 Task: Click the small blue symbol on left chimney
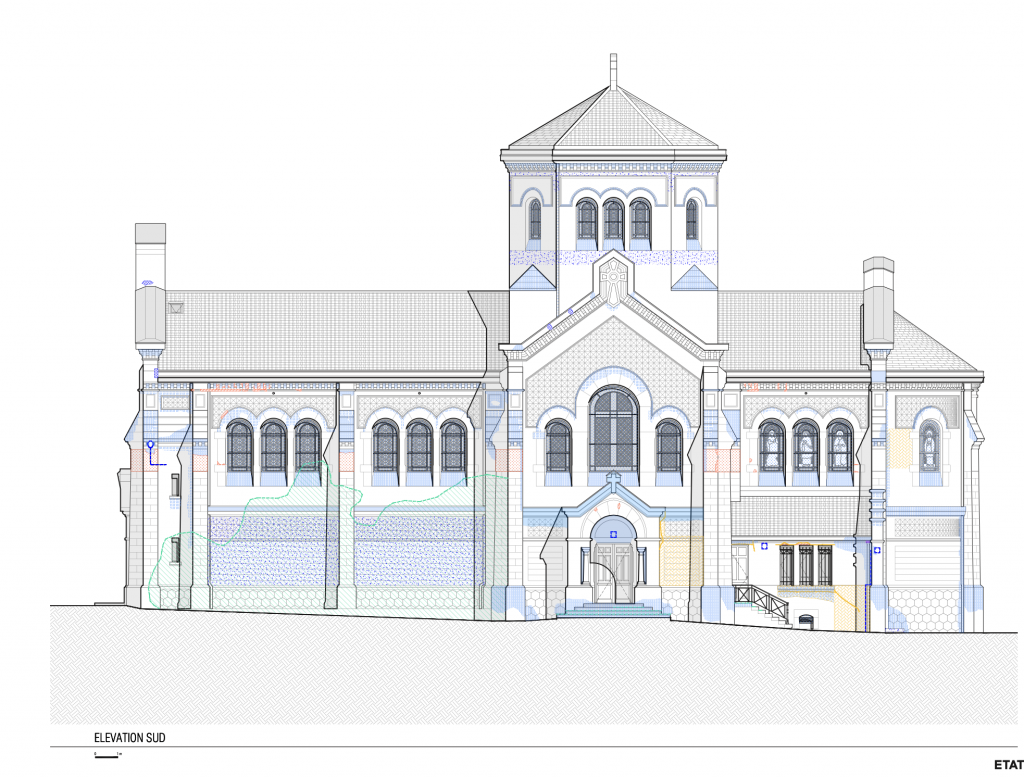point(149,282)
